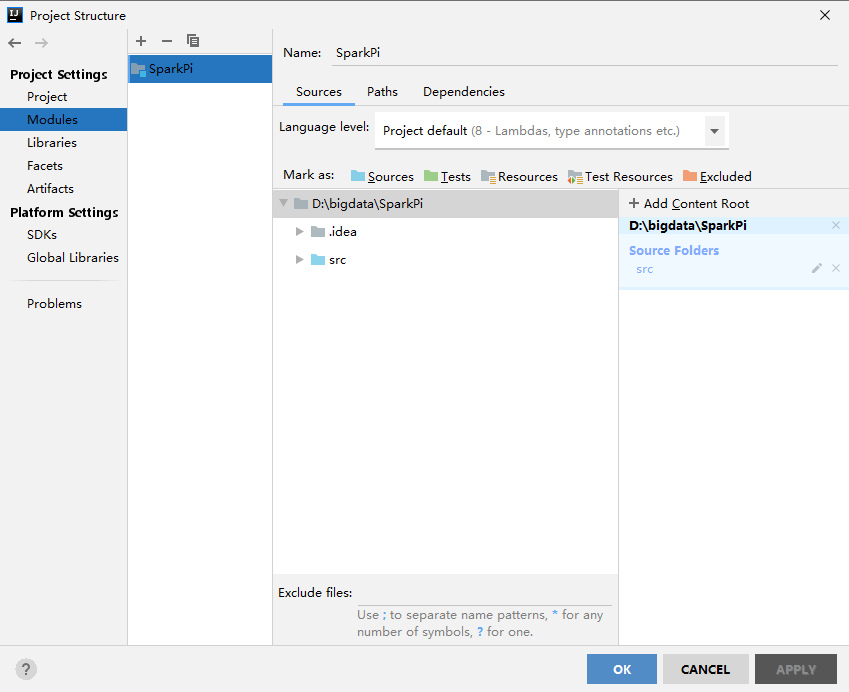849x692 pixels.
Task: Close the Project Structure dialog
Action: click(825, 15)
